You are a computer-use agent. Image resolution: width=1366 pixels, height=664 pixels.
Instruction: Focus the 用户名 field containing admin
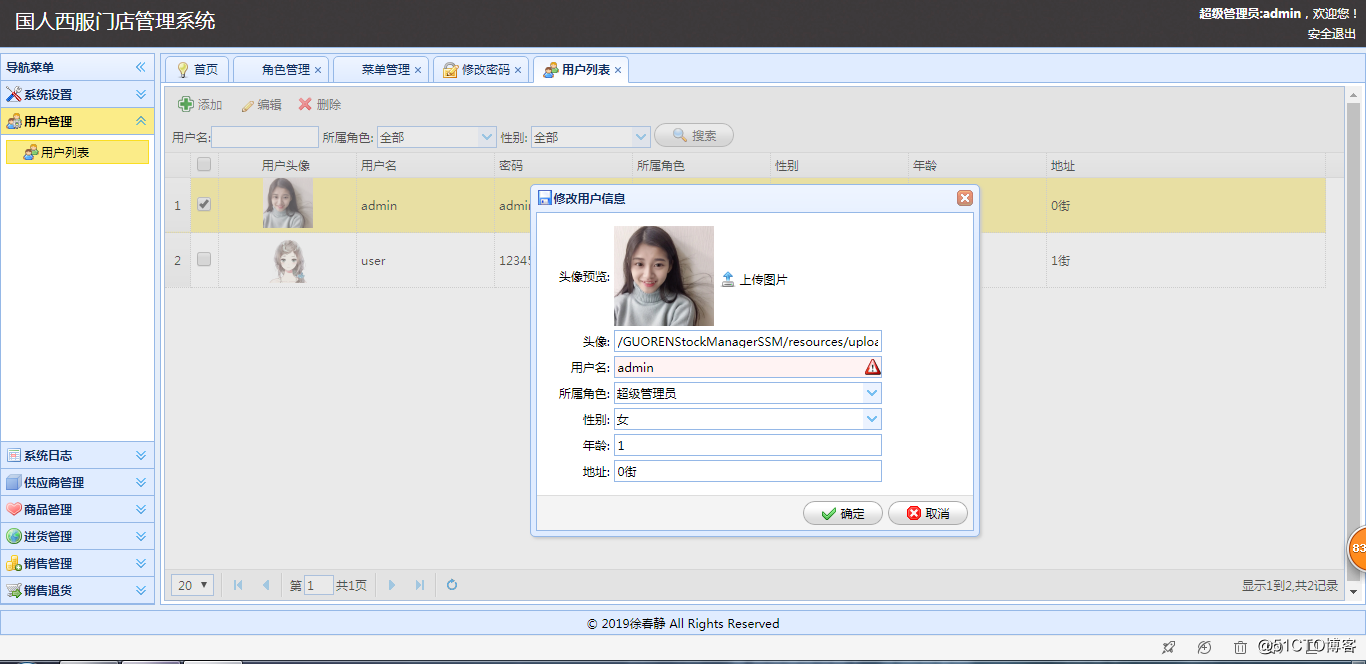coord(748,367)
